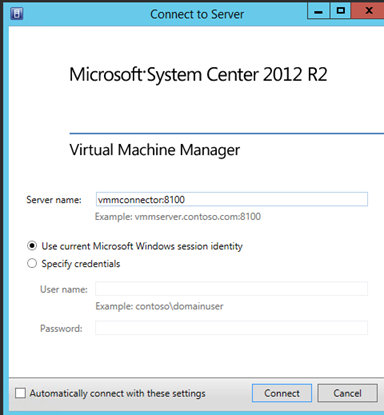Click into the Password text box
Screen dimensions: 384x415
(232, 328)
